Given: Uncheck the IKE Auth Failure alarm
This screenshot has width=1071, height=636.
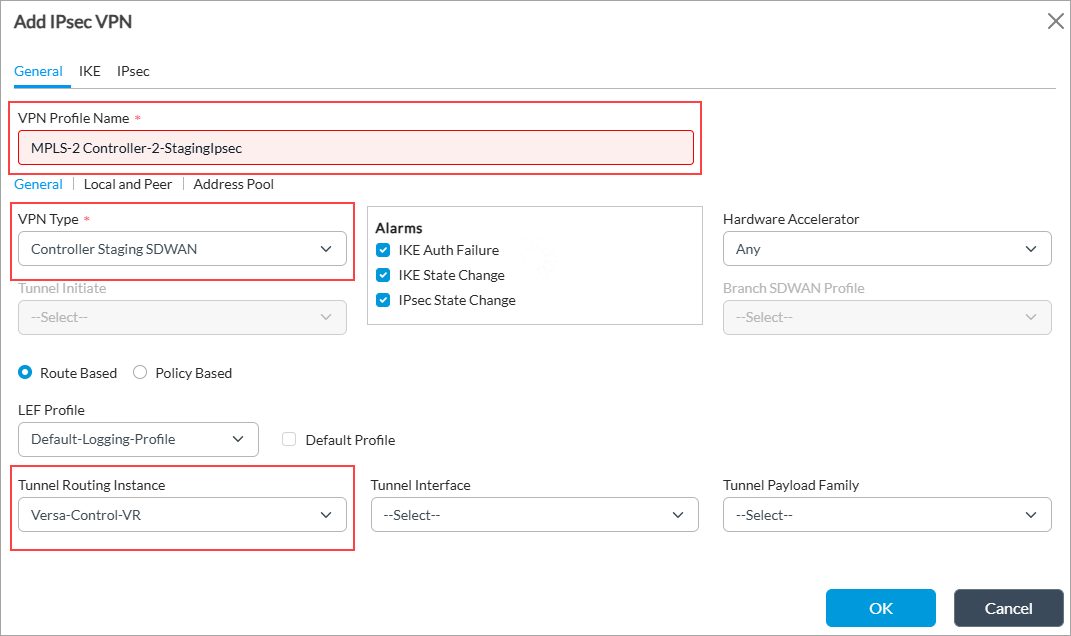Looking at the screenshot, I should [384, 250].
